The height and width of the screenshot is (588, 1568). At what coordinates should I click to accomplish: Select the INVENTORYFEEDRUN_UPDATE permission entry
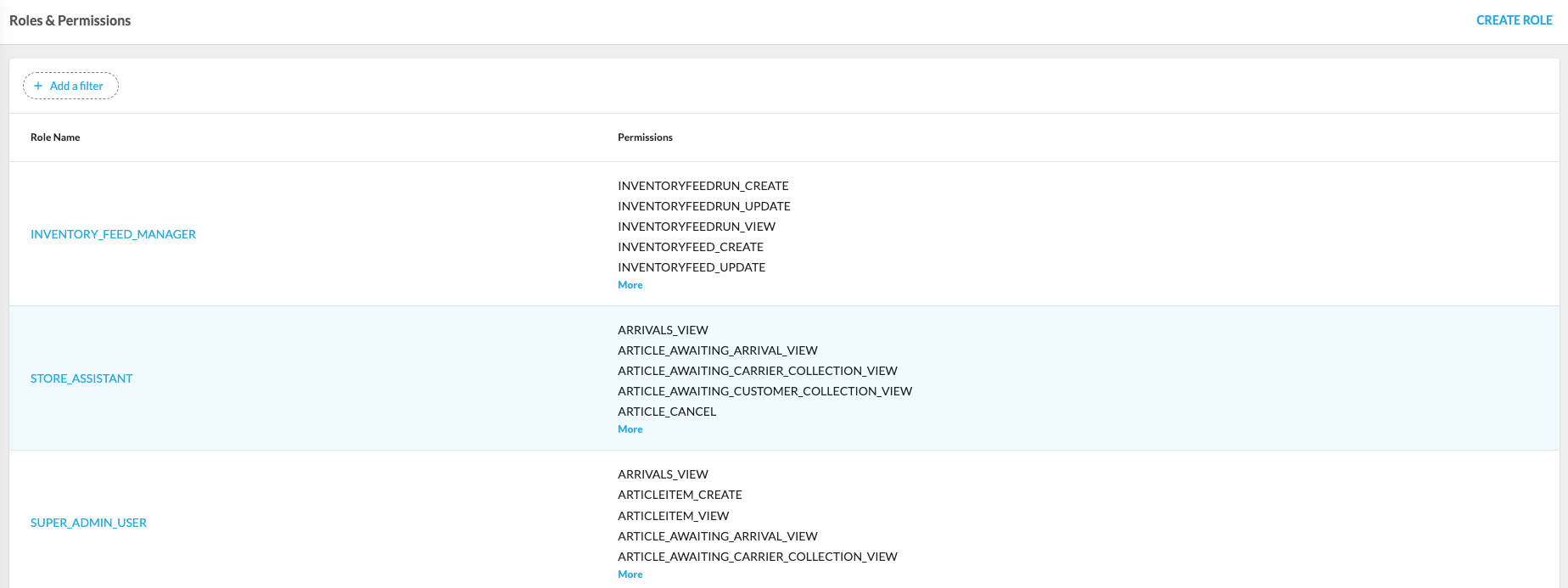click(703, 206)
